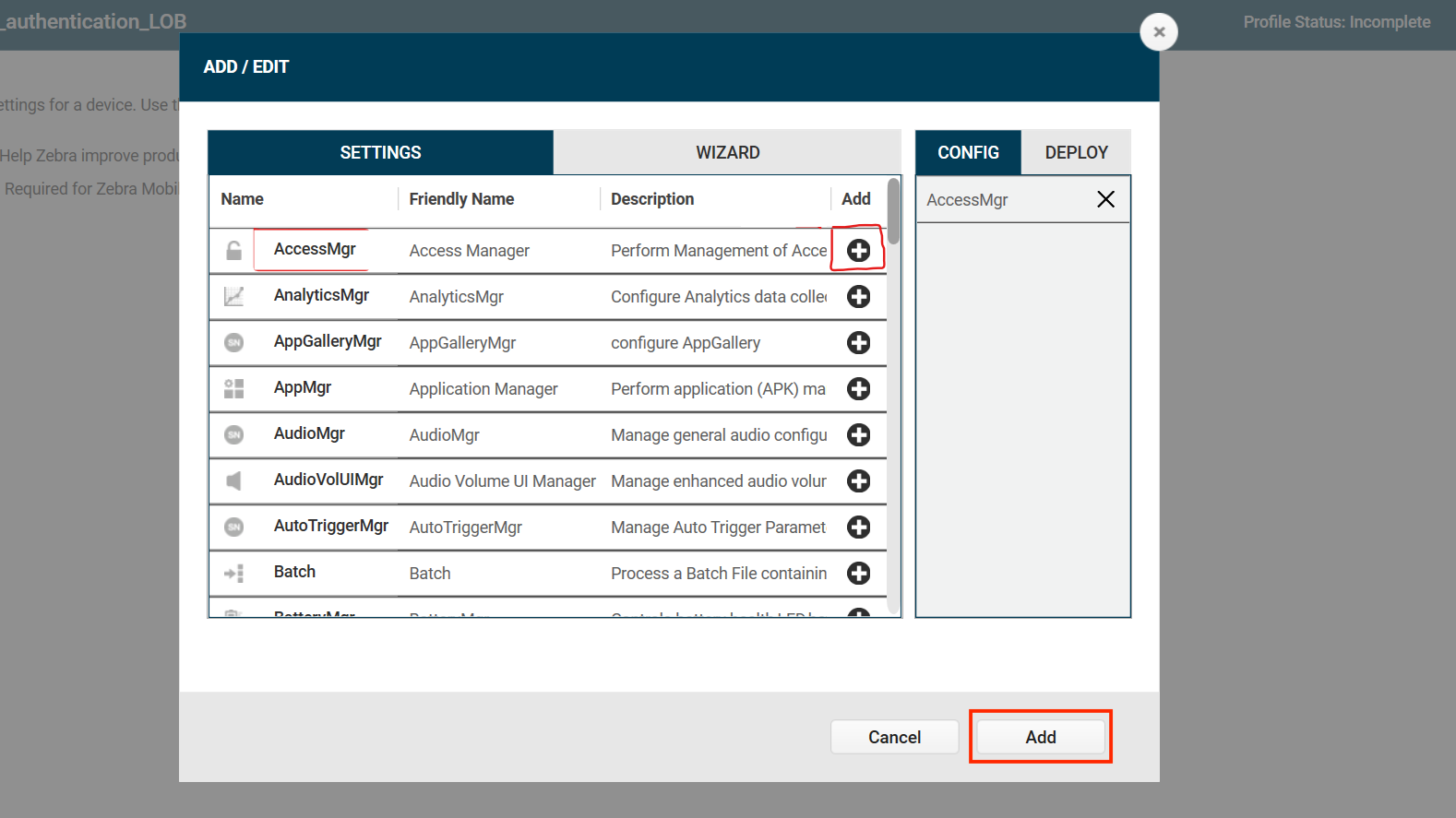This screenshot has height=818, width=1456.
Task: Click the plus icon for AutoTriggerMgr
Action: (x=858, y=528)
